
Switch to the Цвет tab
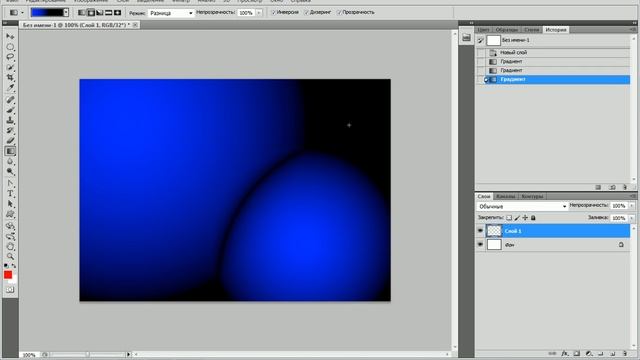[483, 30]
